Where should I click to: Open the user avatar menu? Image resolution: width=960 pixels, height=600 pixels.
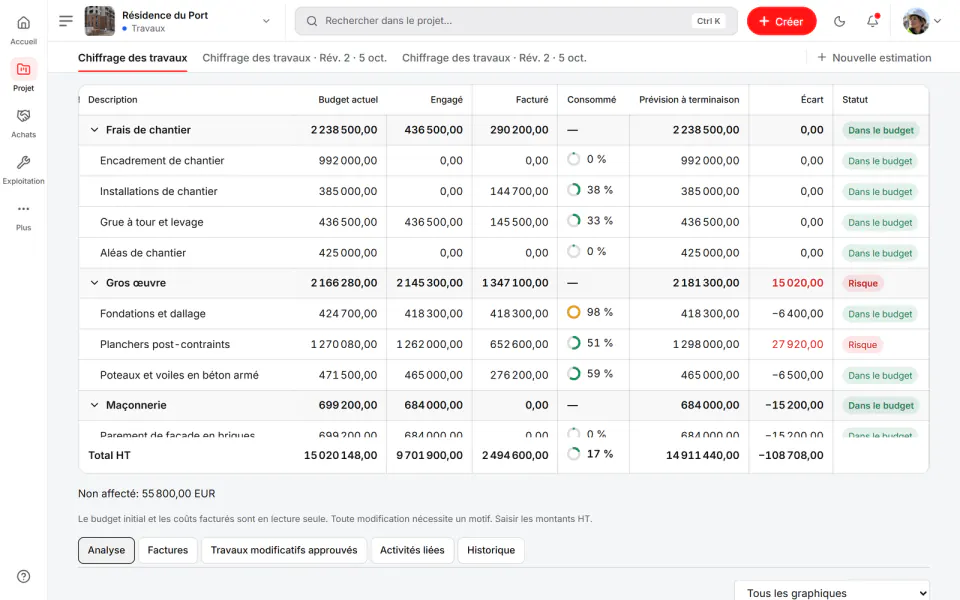[921, 21]
